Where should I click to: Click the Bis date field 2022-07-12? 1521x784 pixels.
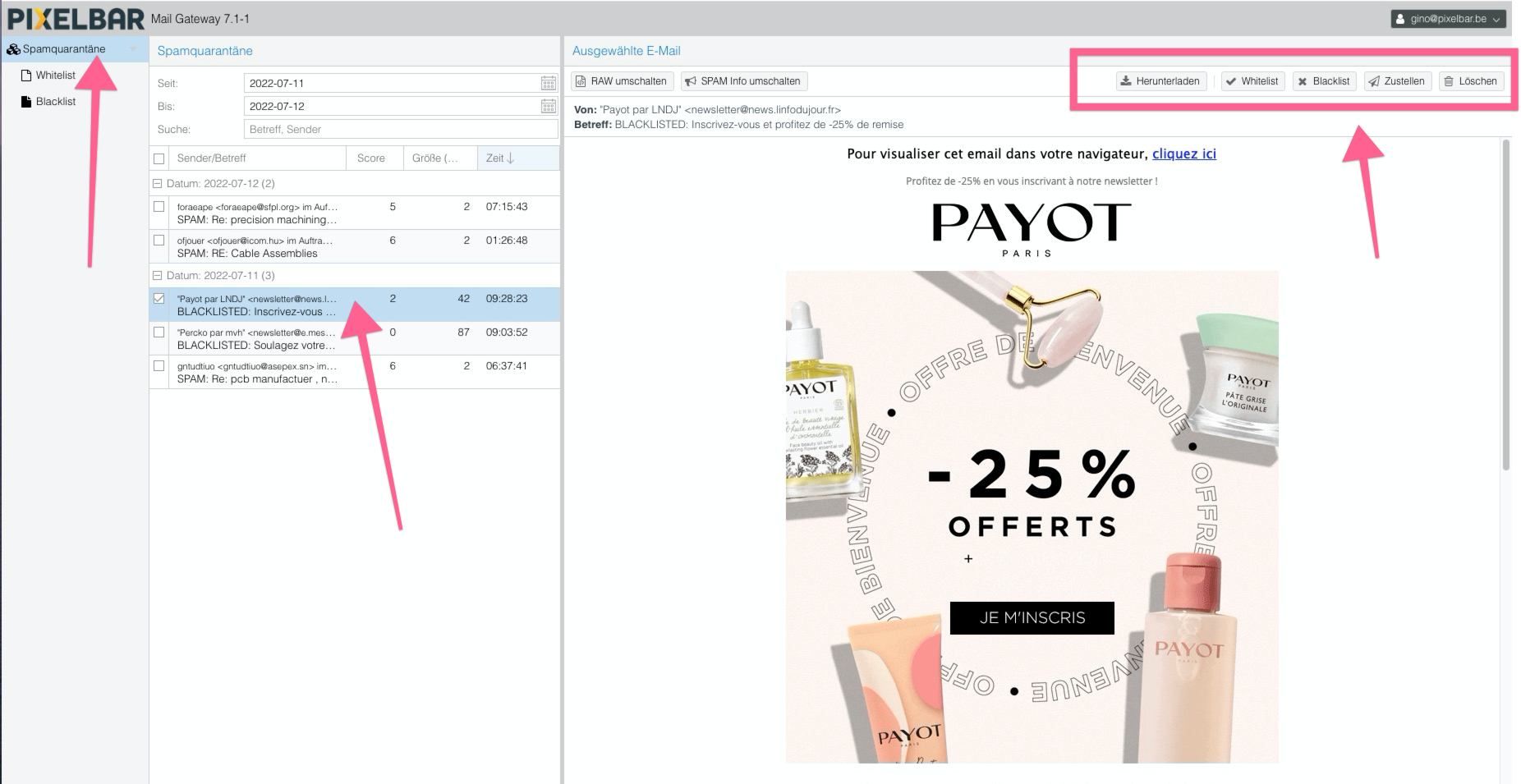click(392, 106)
